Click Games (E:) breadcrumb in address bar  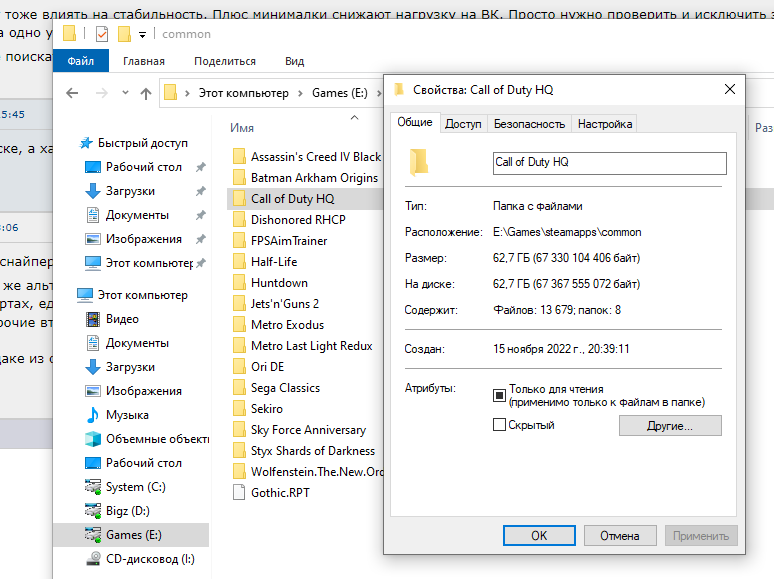pos(340,93)
